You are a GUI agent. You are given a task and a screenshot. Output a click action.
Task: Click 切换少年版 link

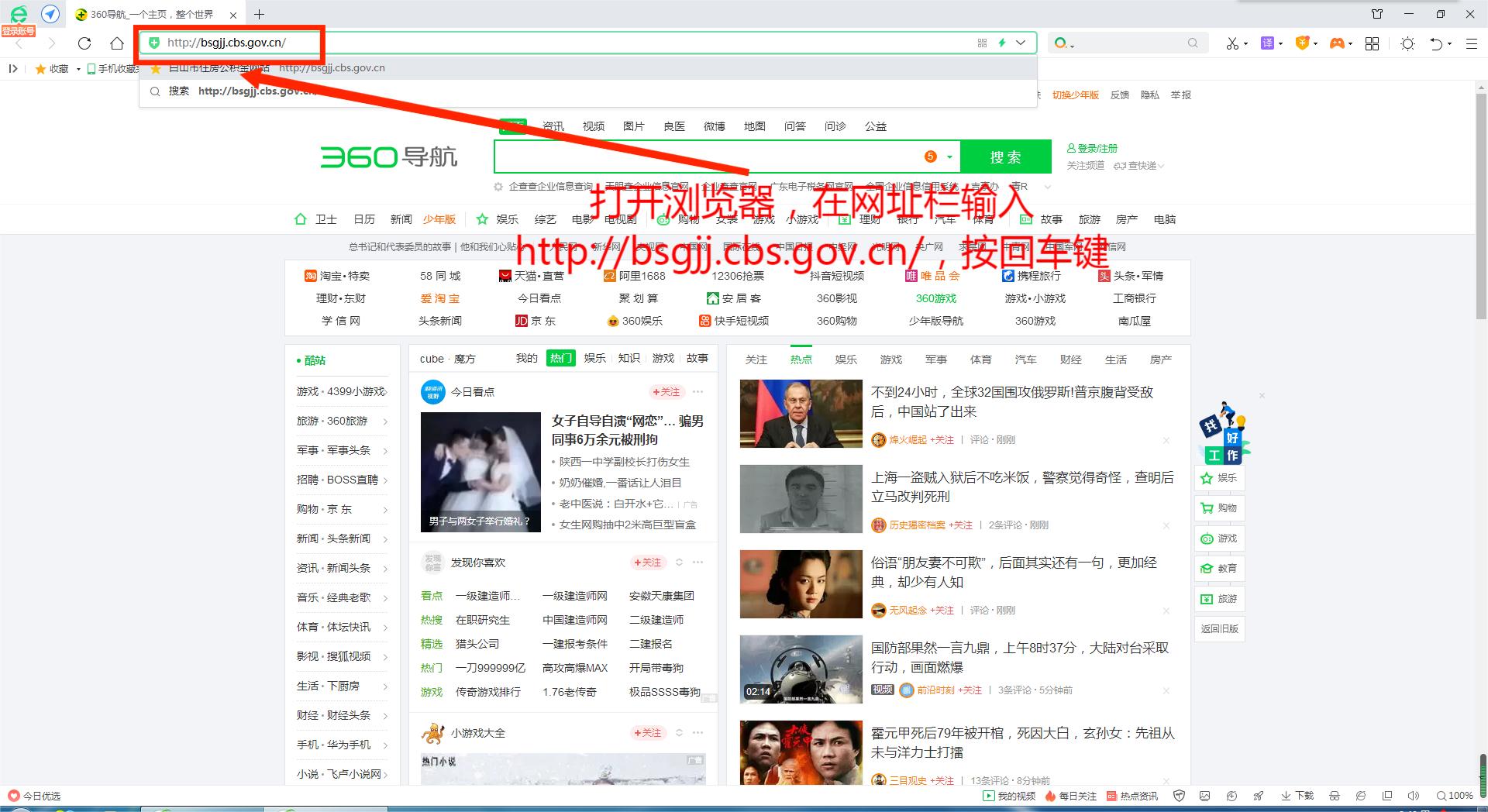tap(1076, 95)
